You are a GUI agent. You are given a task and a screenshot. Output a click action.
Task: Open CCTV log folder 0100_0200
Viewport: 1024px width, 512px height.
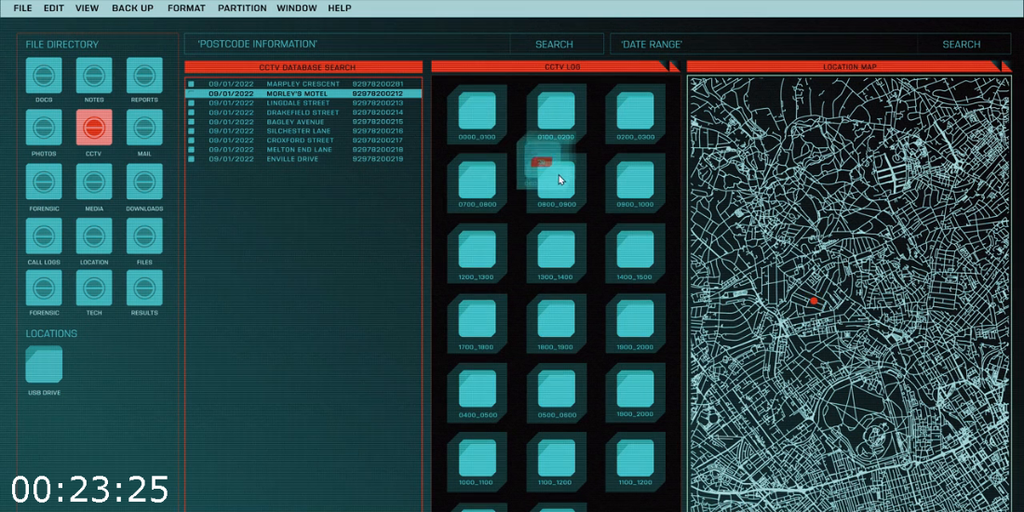(556, 111)
